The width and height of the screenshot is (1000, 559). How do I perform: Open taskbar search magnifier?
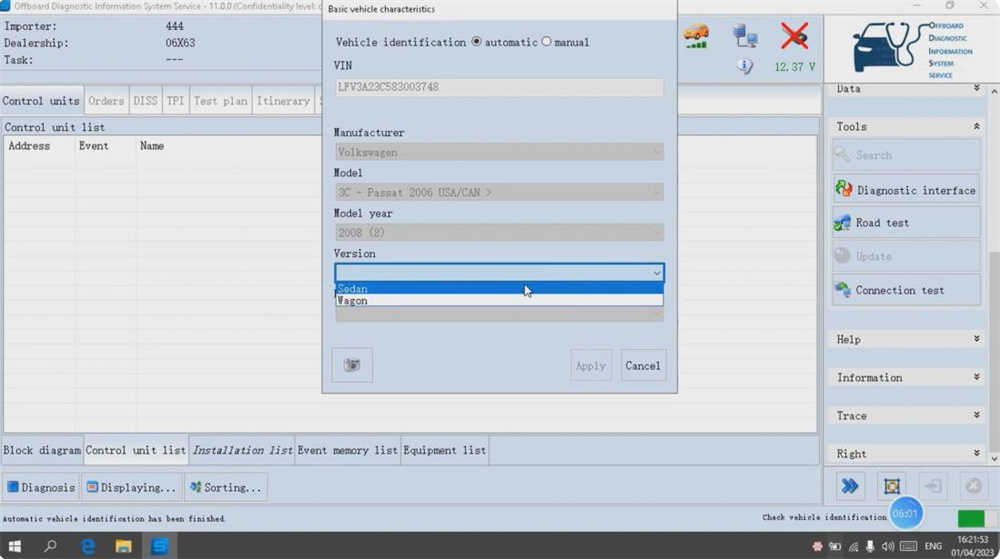click(x=50, y=546)
